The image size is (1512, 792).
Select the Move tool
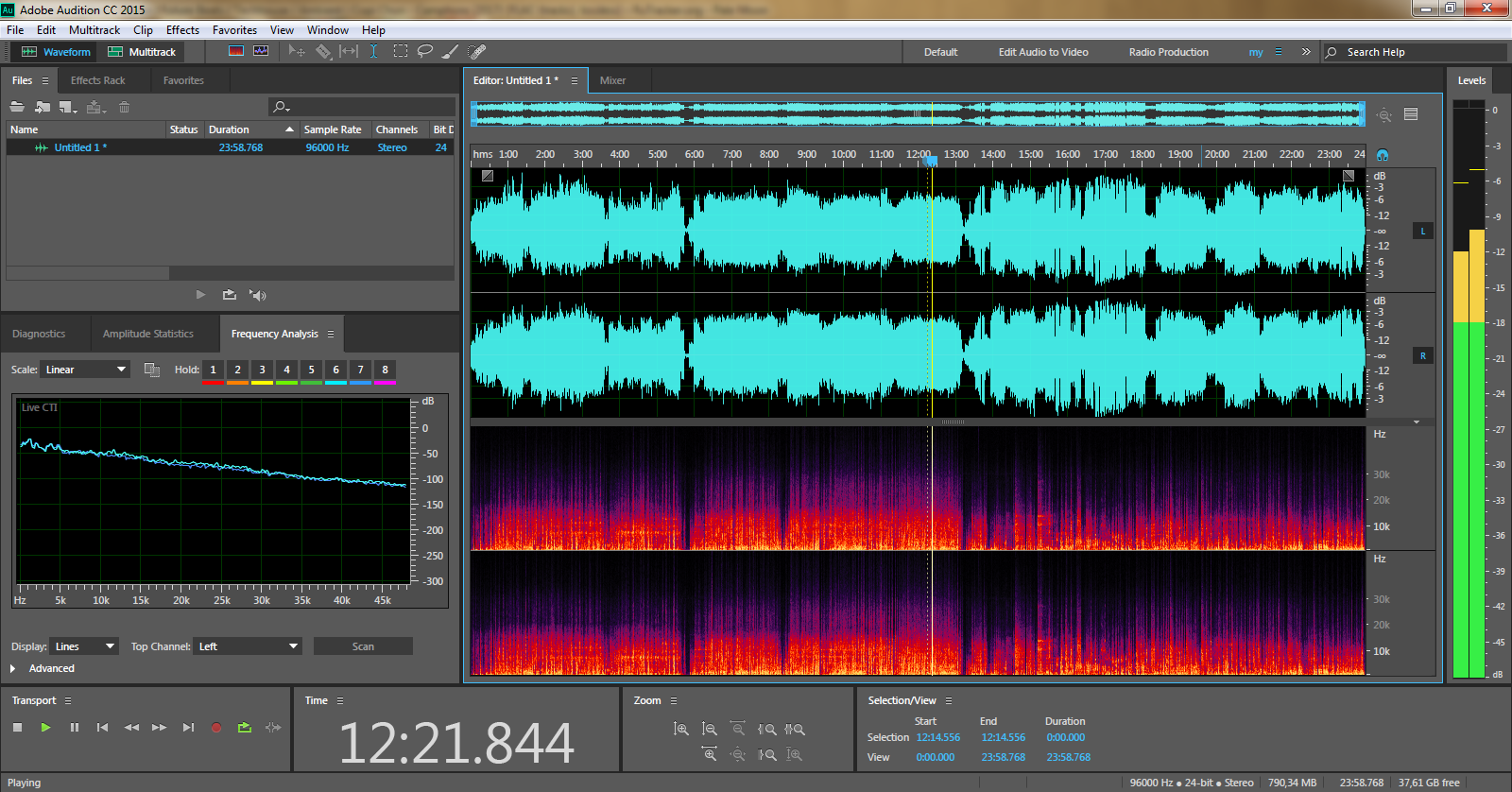pos(297,51)
